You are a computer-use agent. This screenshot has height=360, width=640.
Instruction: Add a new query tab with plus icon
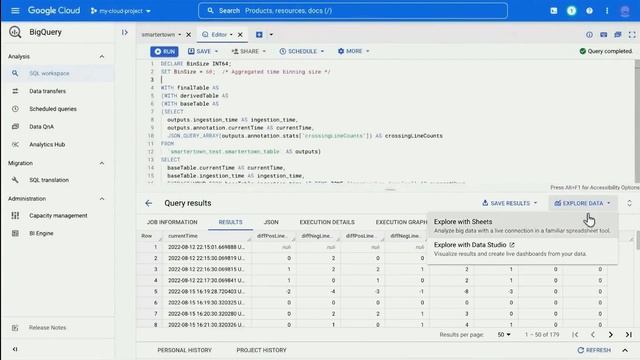(x=259, y=35)
